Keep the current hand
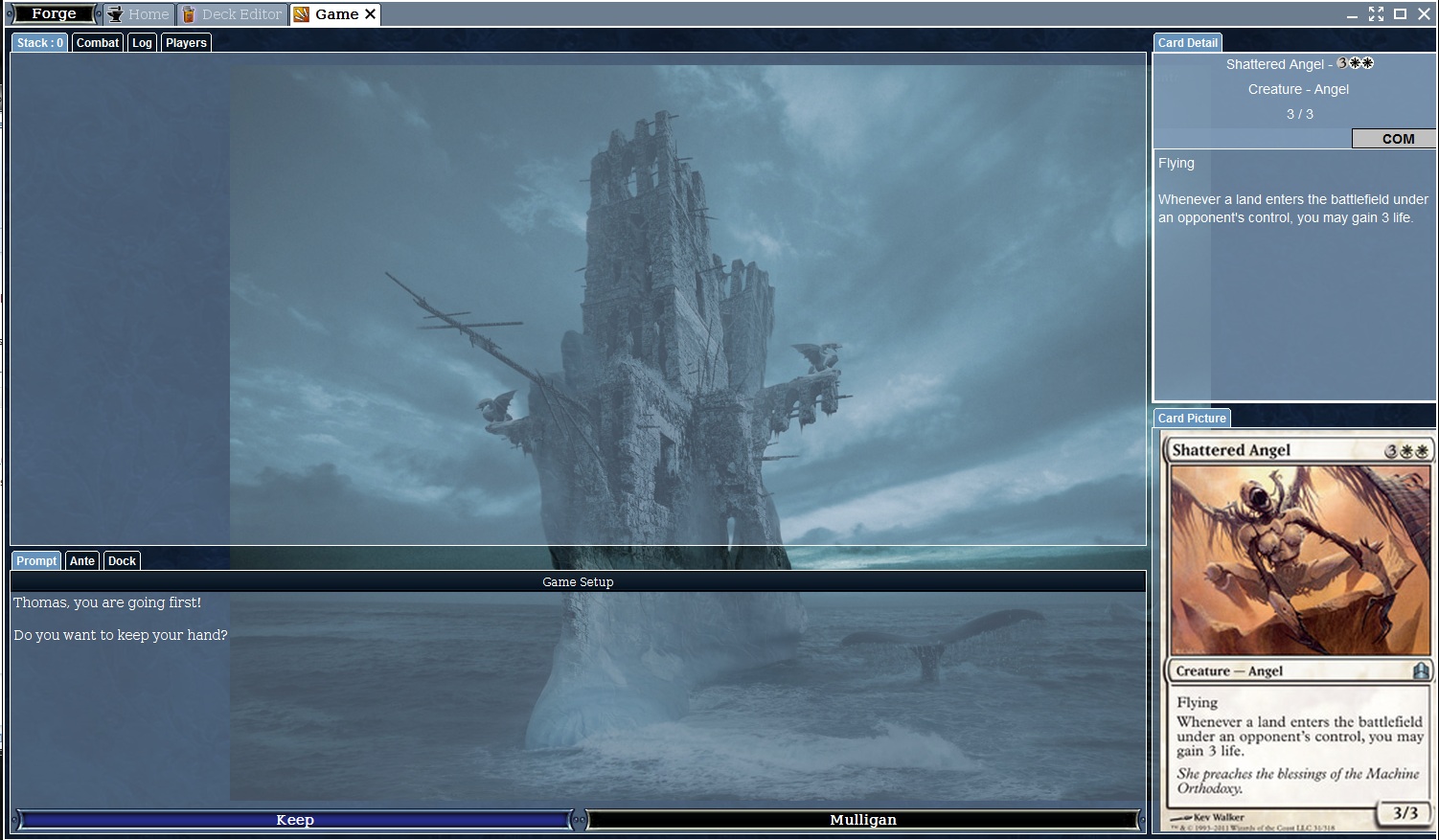 tap(295, 820)
